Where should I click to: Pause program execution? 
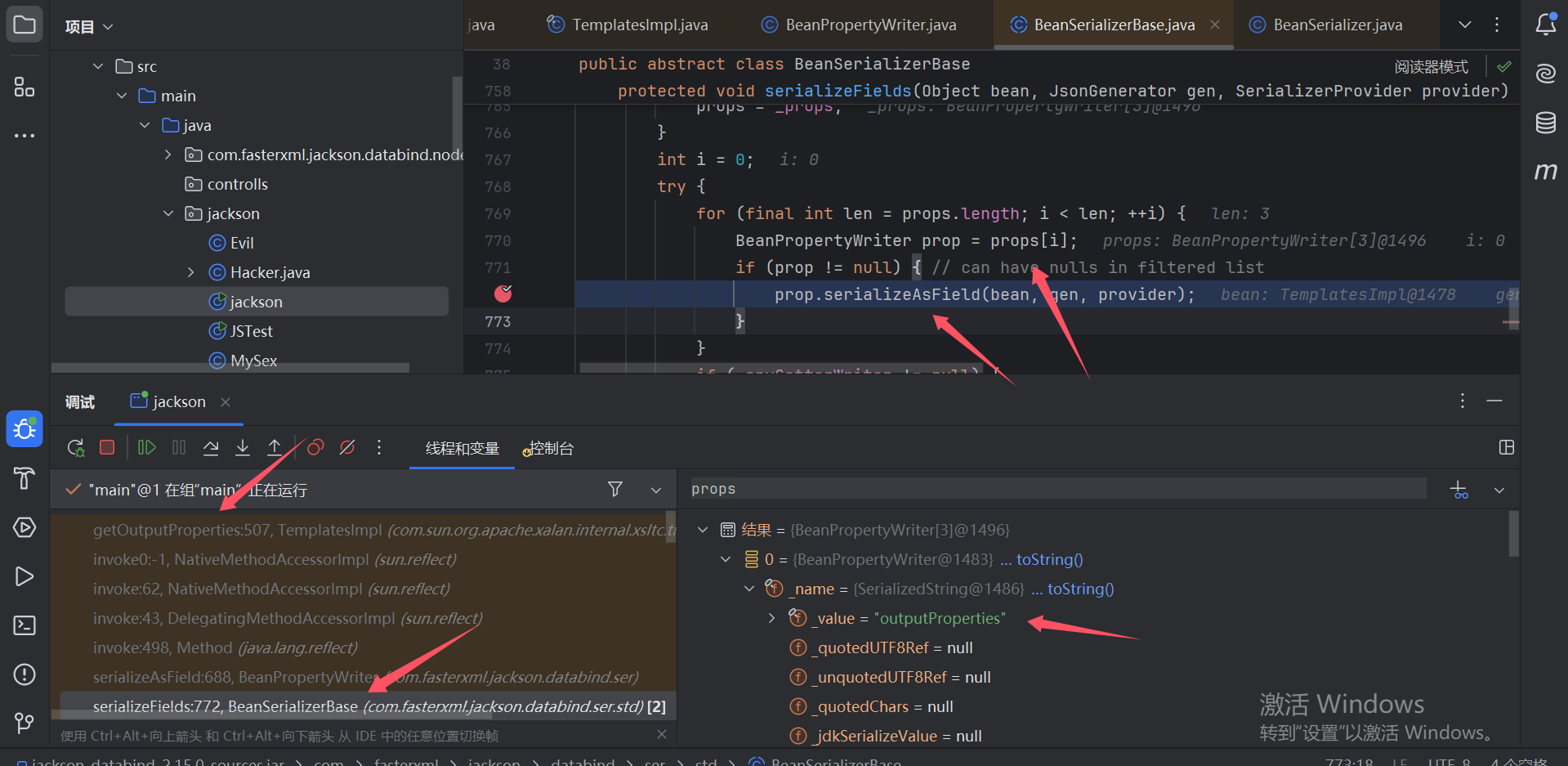(179, 447)
